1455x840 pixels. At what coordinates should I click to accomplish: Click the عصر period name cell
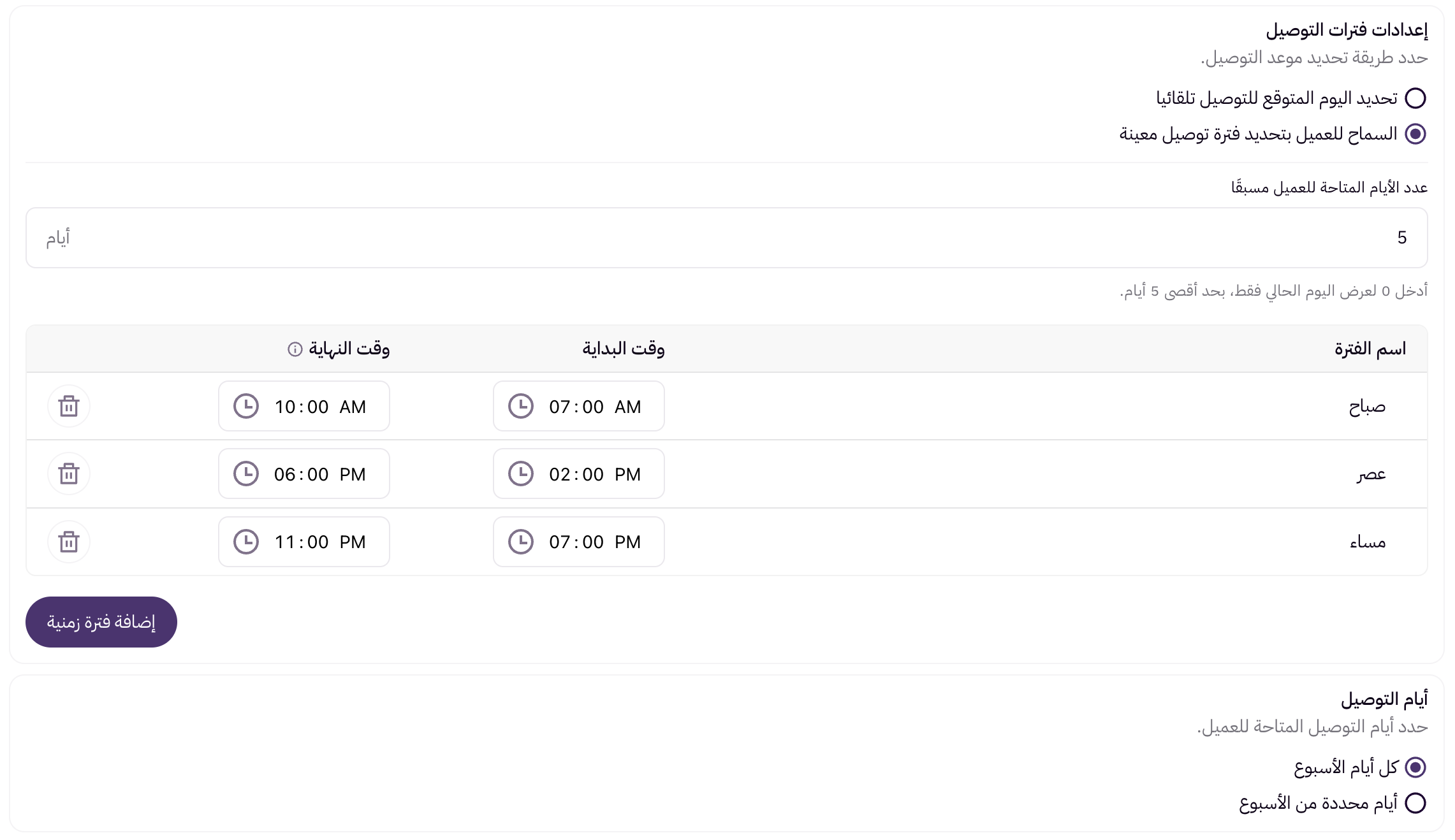[1371, 474]
